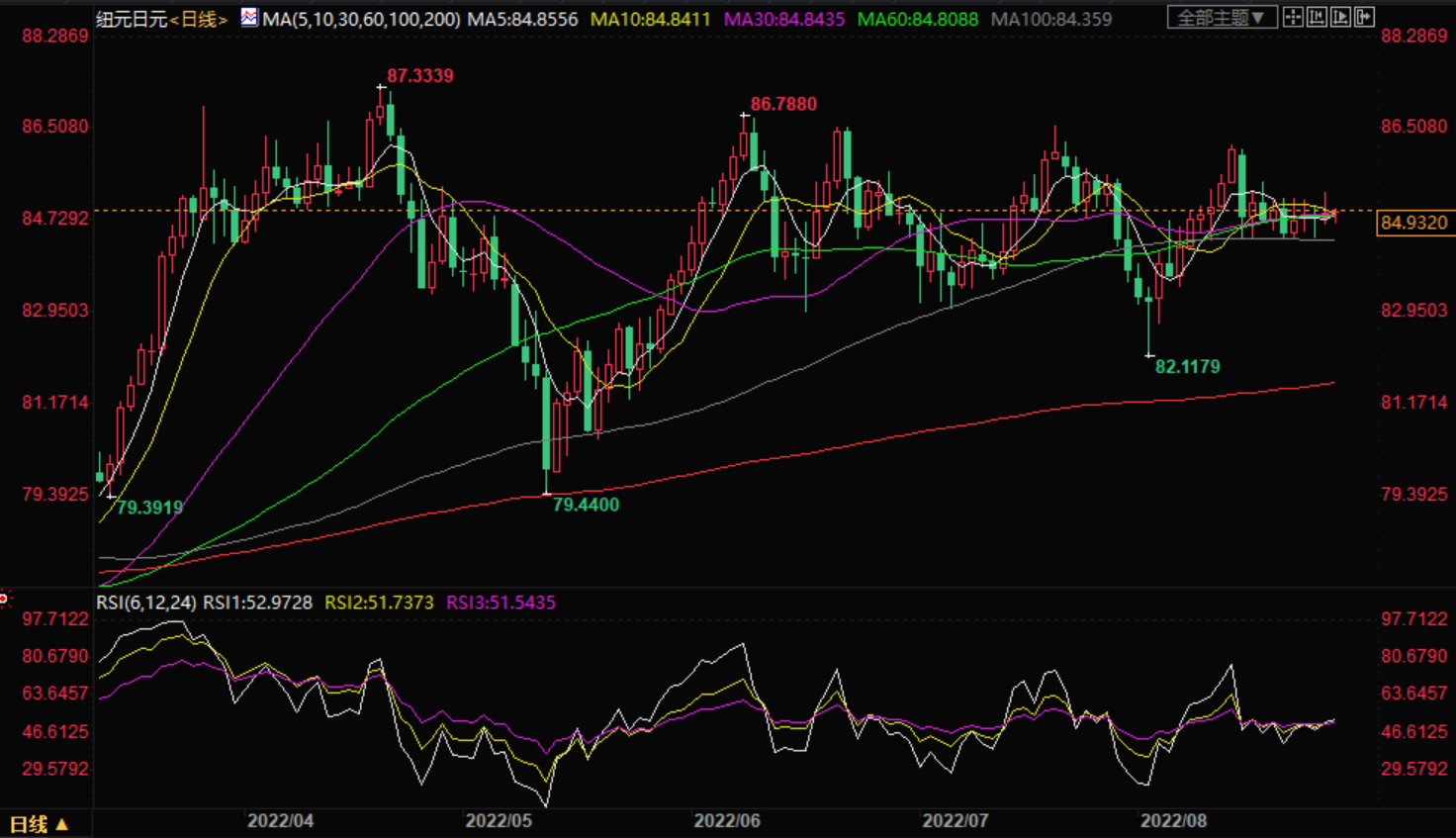
Task: Expand the 日线 period selector at bottom
Action: [39, 824]
